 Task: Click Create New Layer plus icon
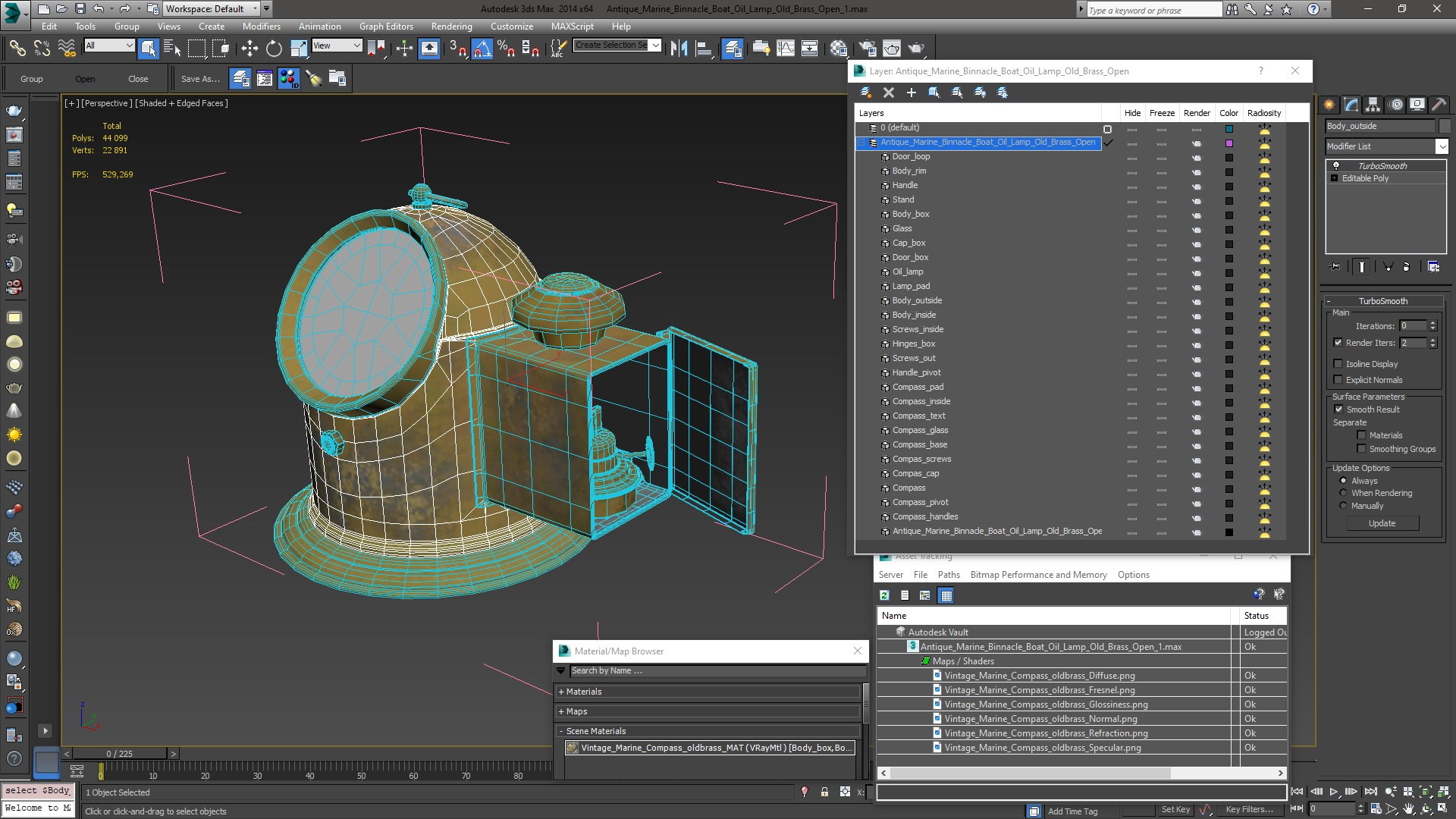click(912, 93)
